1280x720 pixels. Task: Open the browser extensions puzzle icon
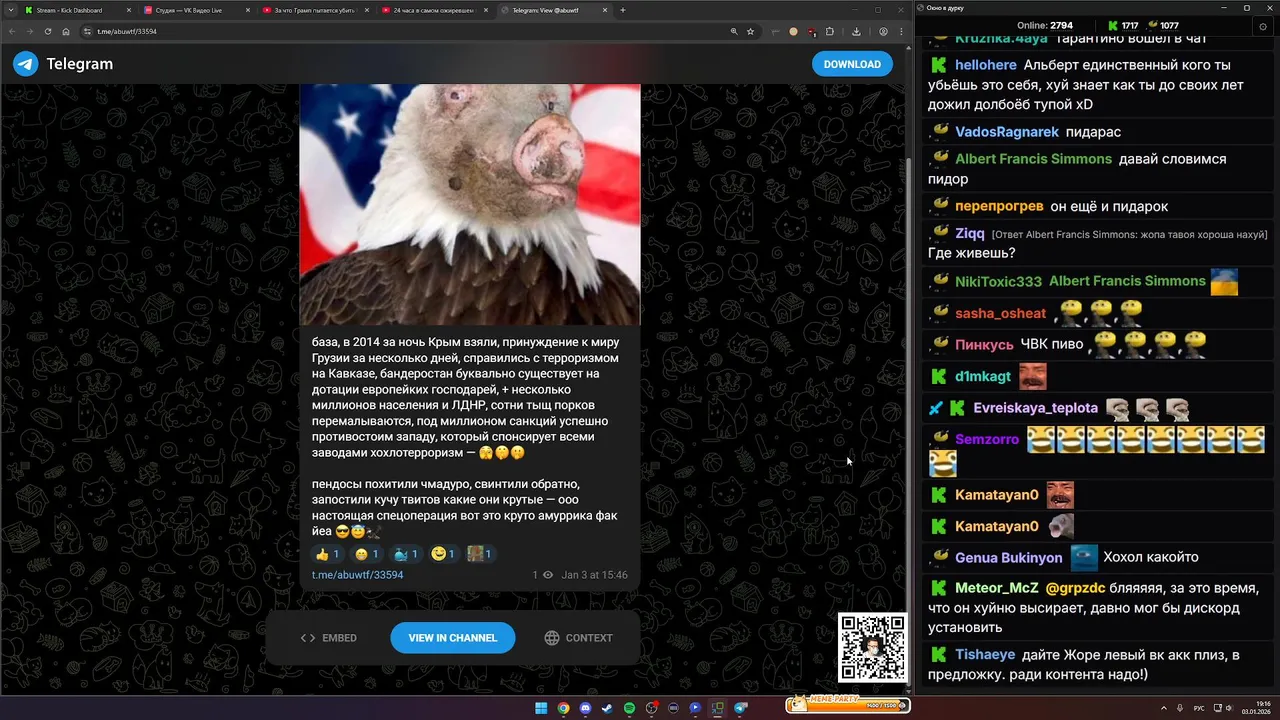(829, 31)
